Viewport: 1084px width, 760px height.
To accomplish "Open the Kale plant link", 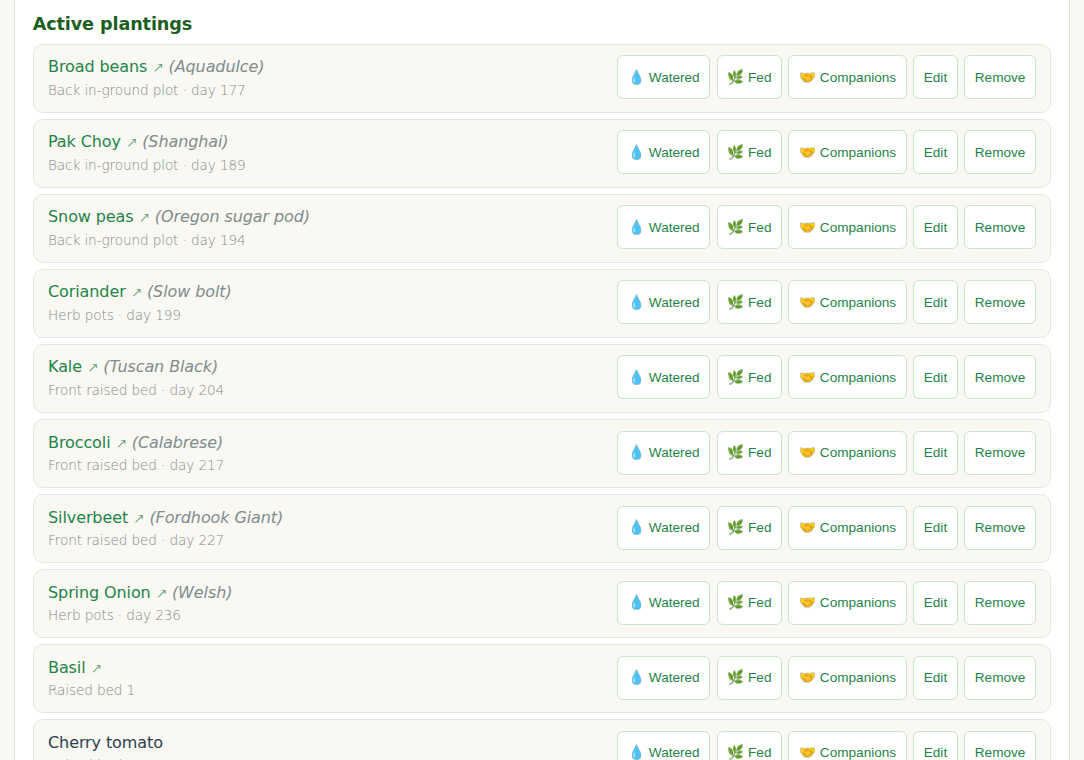I will click(x=73, y=367).
